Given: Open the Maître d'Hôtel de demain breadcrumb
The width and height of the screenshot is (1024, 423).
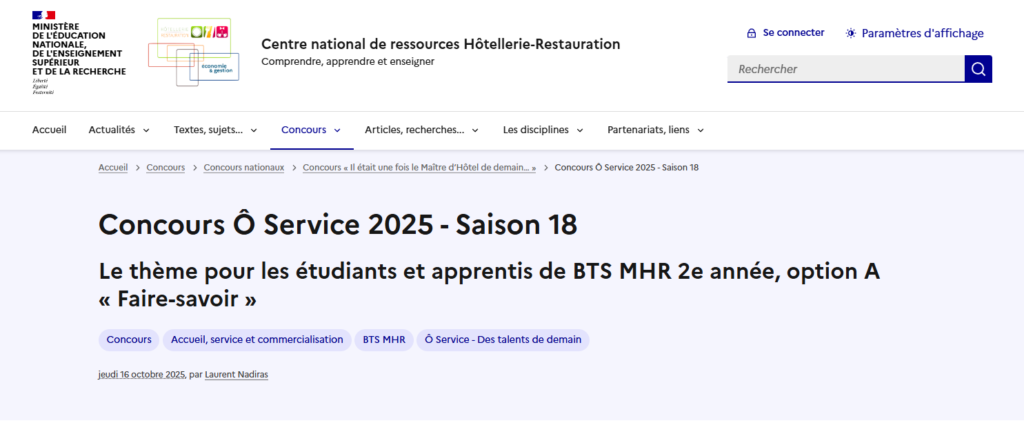Looking at the screenshot, I should [x=419, y=167].
